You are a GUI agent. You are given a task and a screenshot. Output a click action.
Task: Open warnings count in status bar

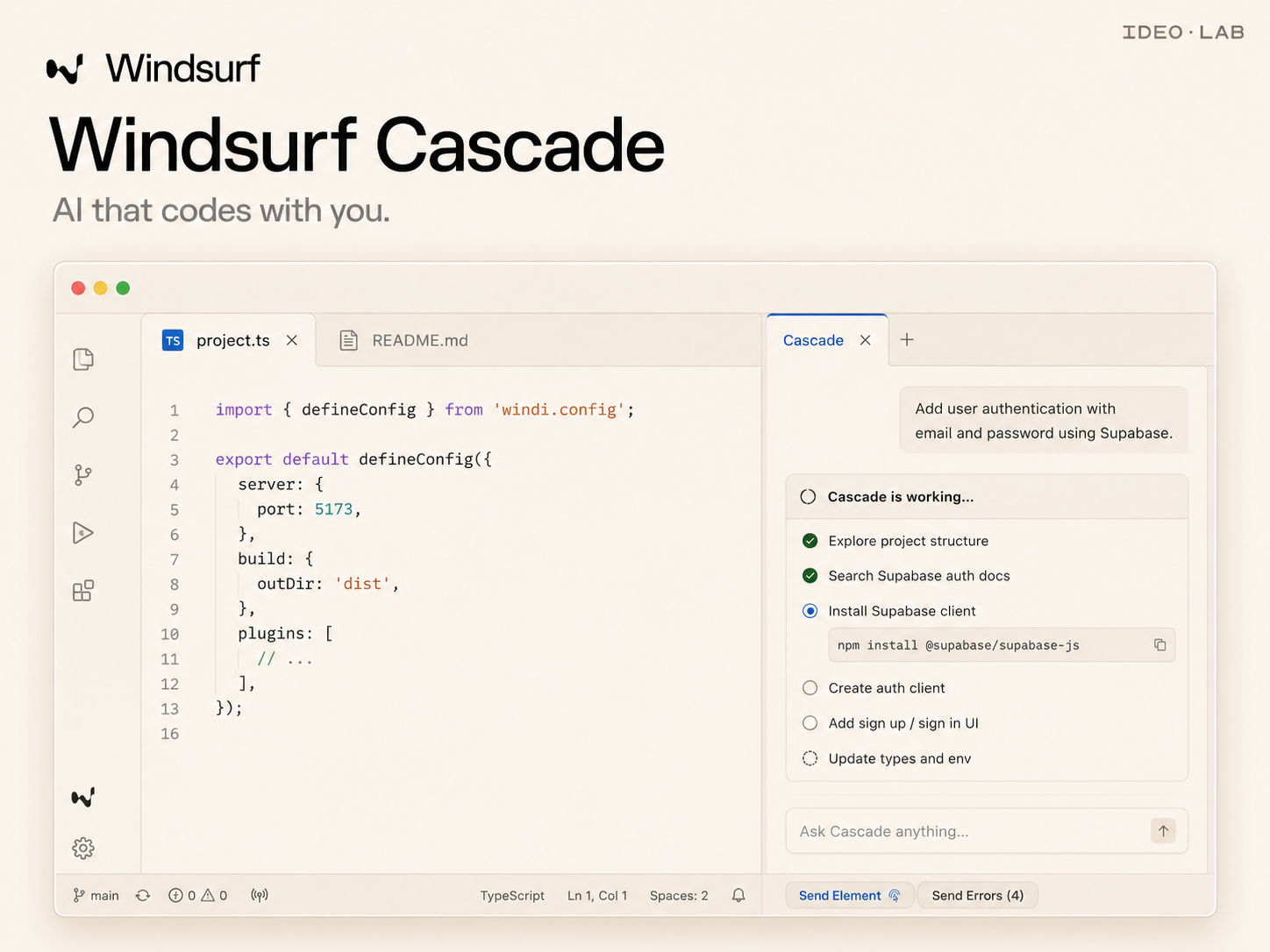[215, 895]
